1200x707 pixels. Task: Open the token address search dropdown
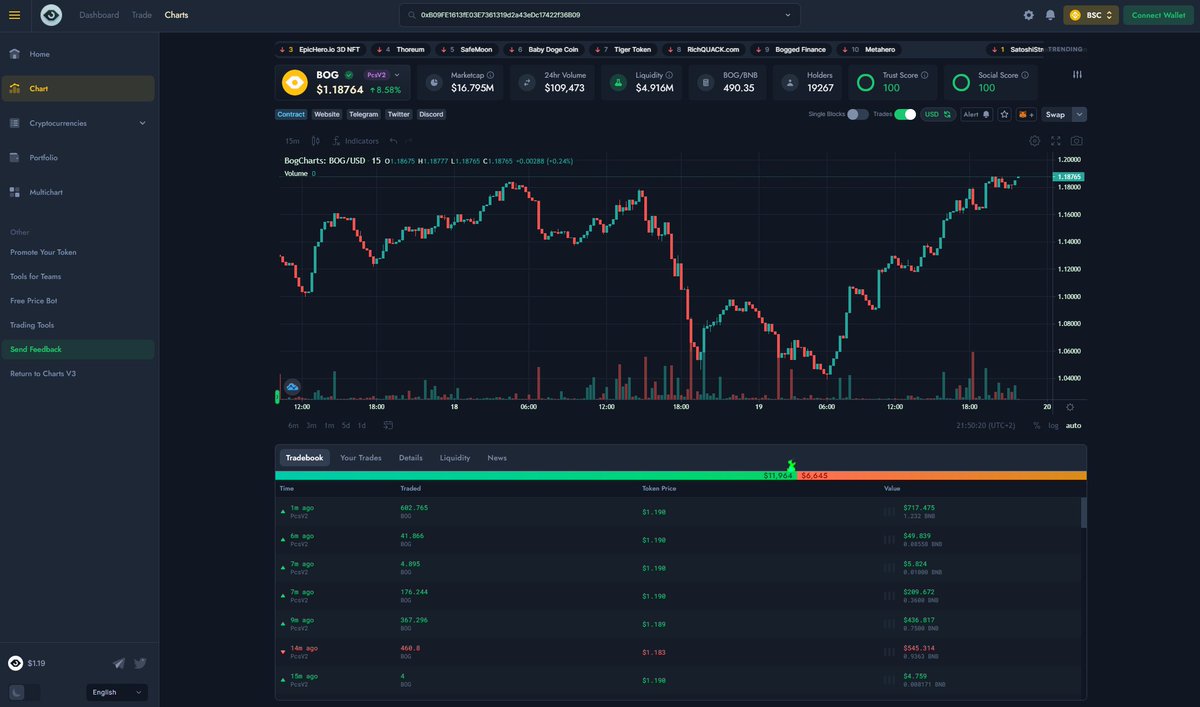pyautogui.click(x=788, y=15)
